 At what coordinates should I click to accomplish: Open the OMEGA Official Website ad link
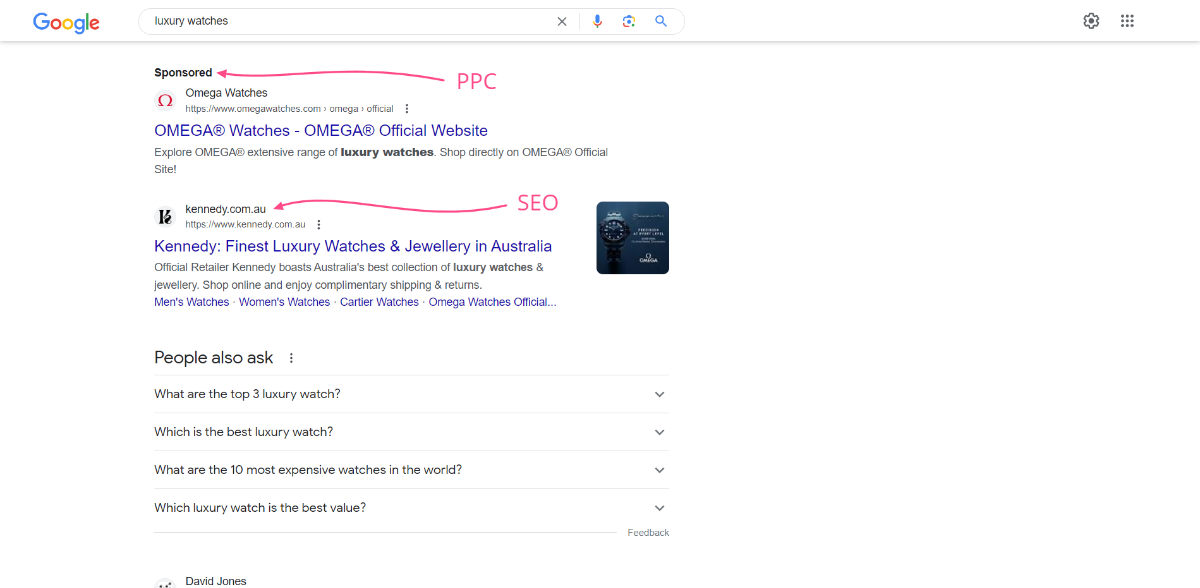coord(320,131)
